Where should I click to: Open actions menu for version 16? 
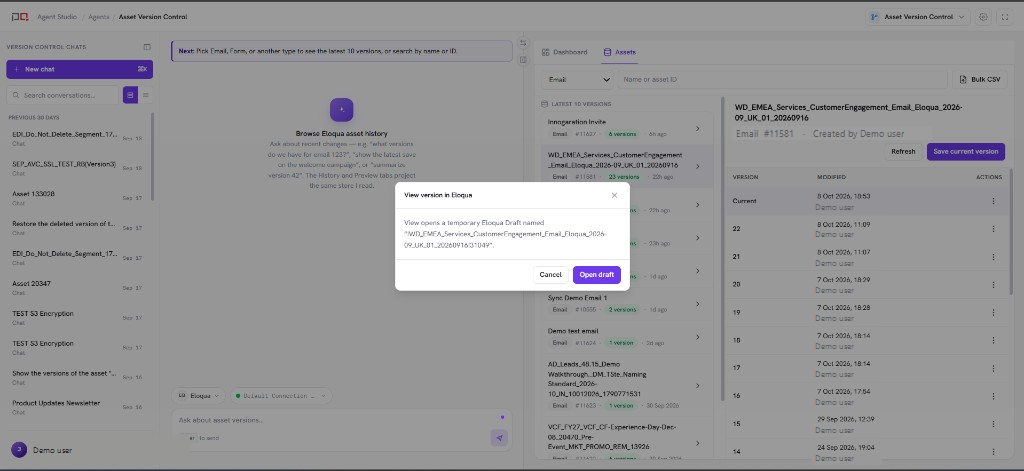993,396
